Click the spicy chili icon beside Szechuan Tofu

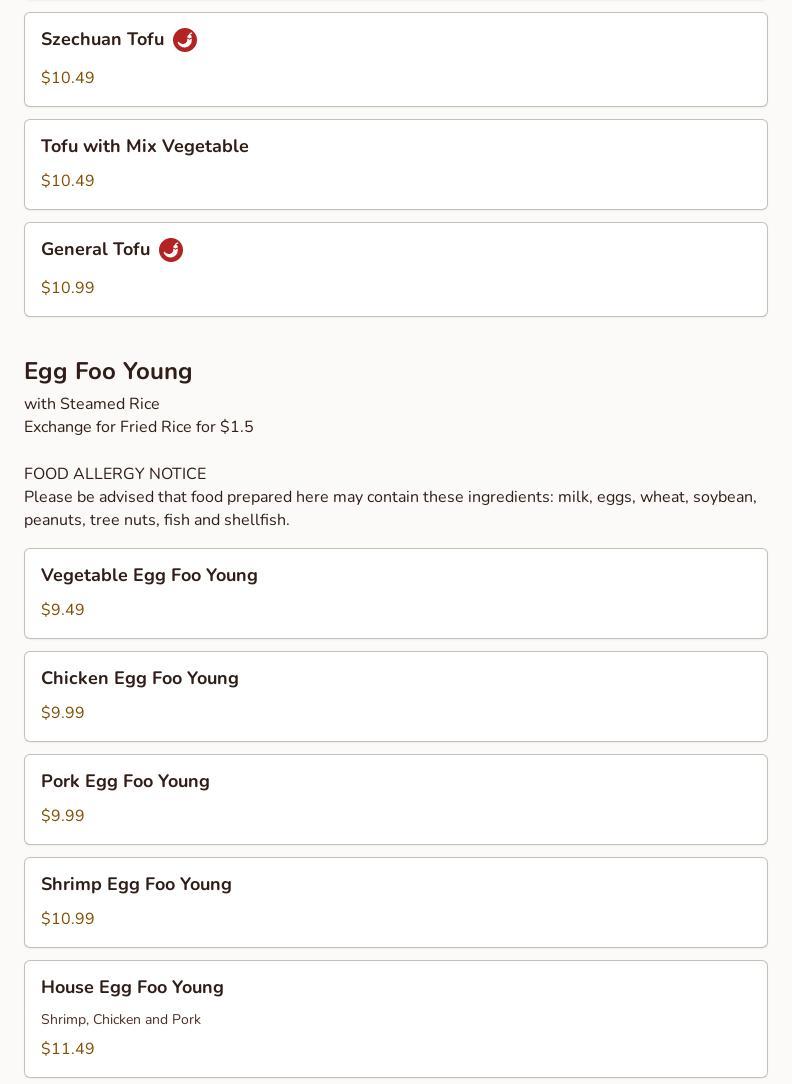click(x=185, y=40)
